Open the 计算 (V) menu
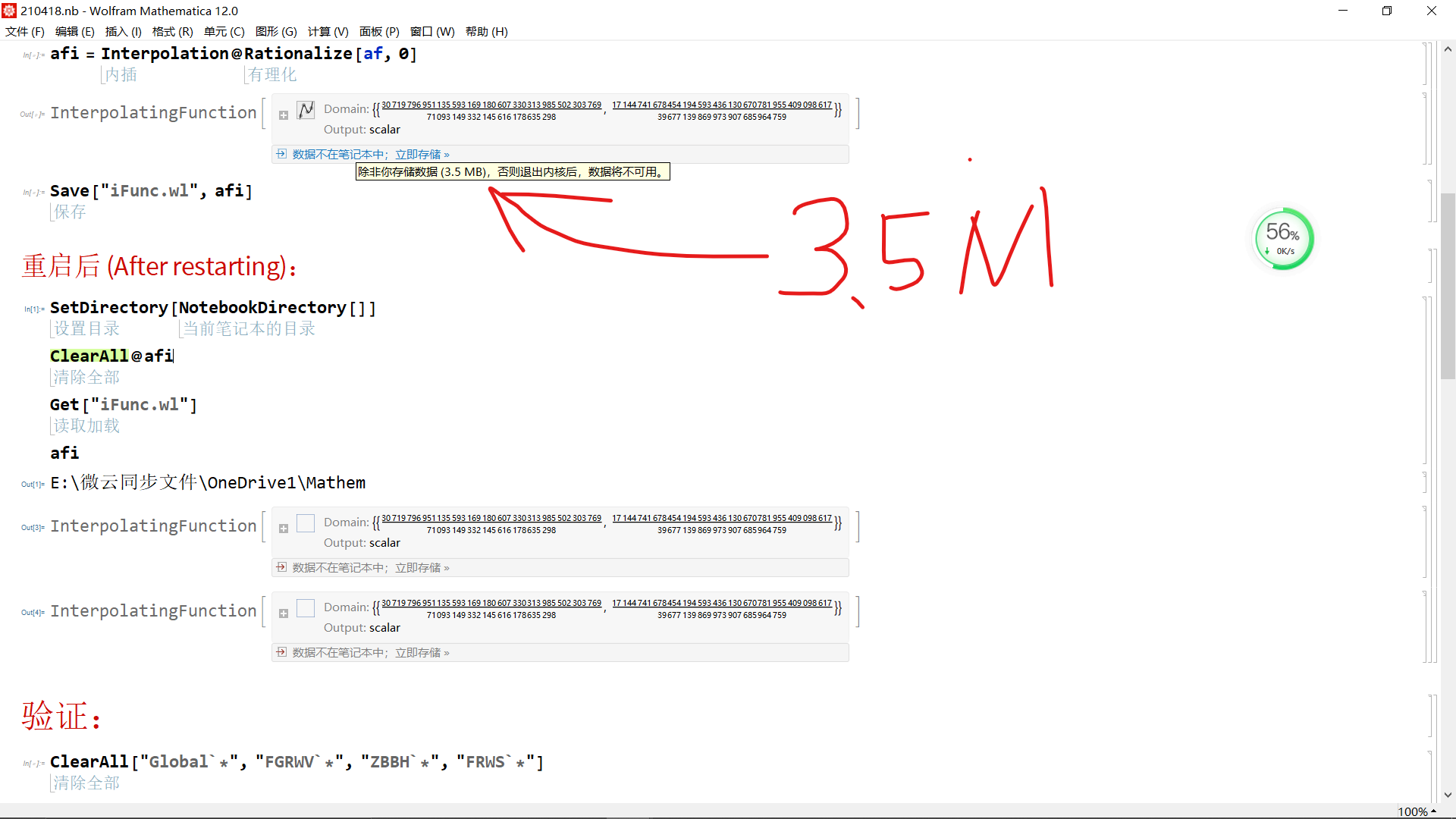Viewport: 1456px width, 819px height. tap(328, 31)
